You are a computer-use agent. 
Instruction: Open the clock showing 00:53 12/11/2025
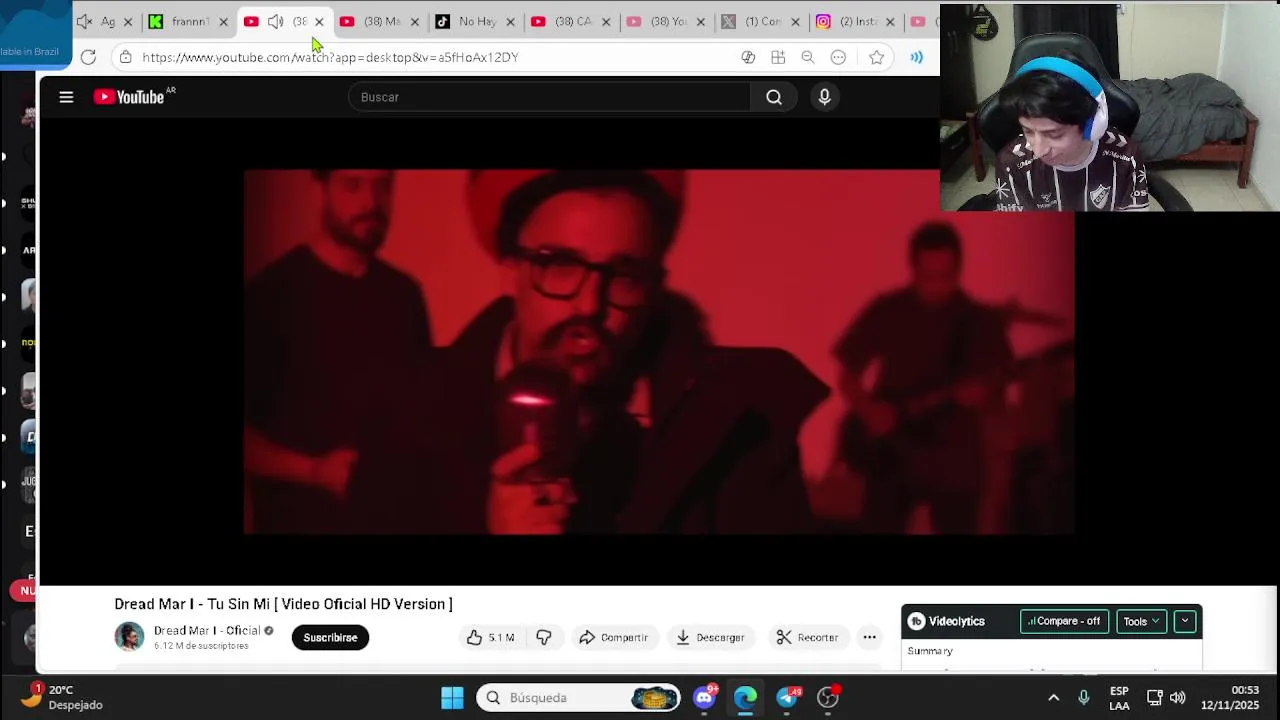click(x=1231, y=698)
